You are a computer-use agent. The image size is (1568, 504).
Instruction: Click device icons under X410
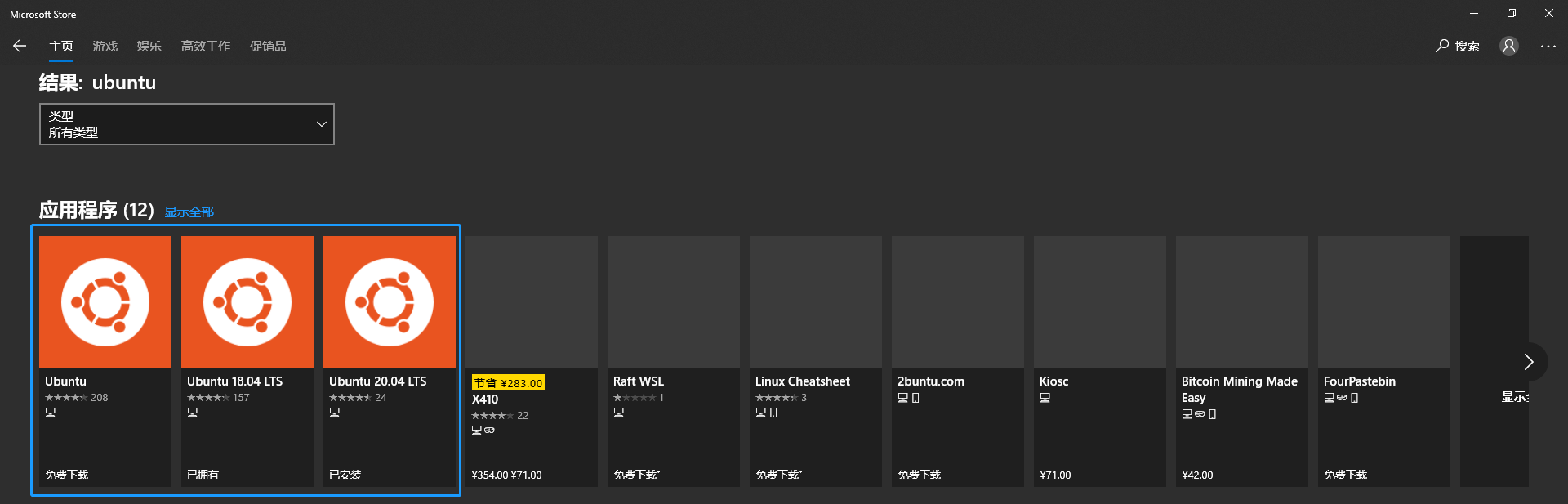pos(483,430)
